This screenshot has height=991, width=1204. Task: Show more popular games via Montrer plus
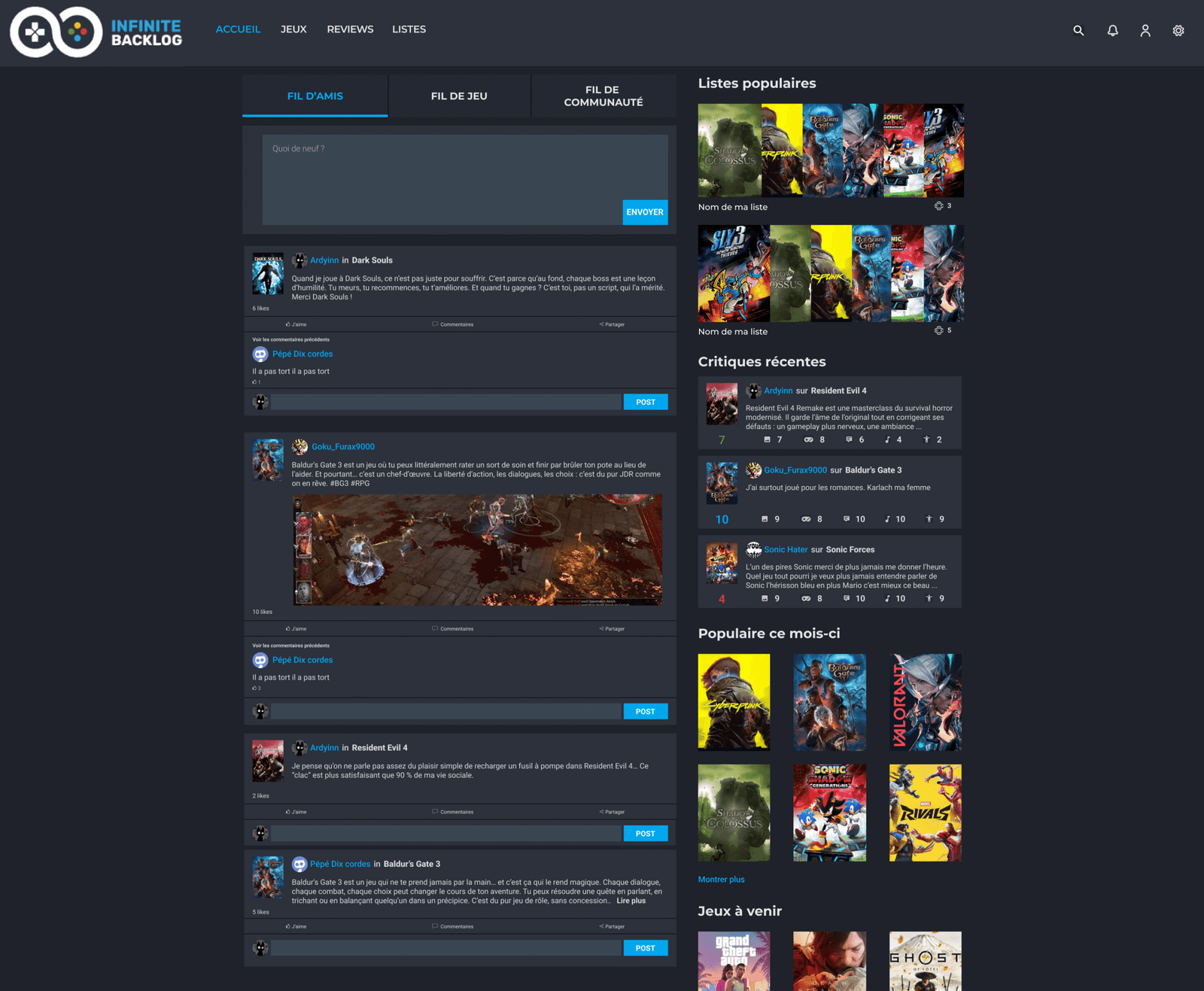click(x=721, y=879)
